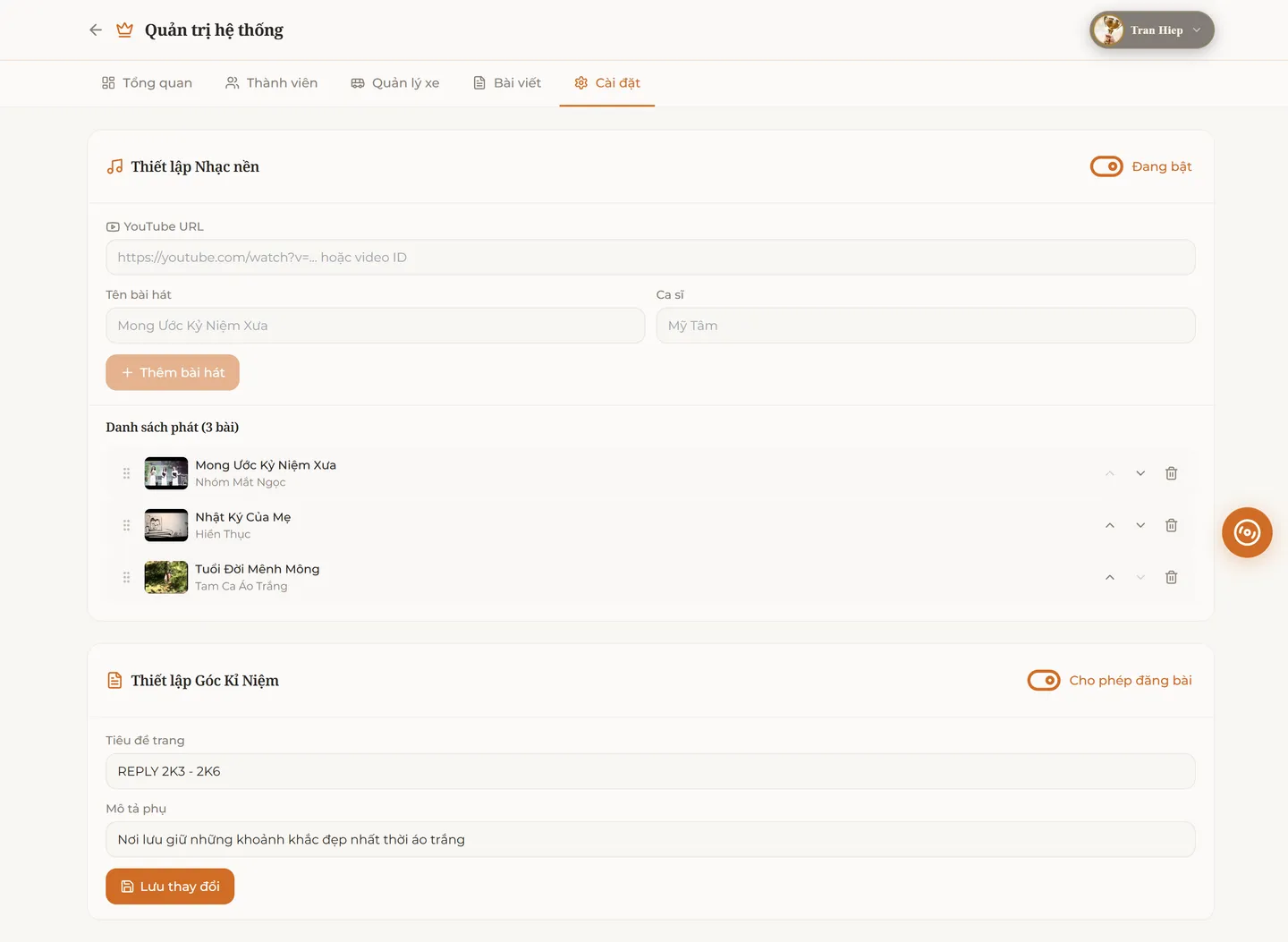1288x942 pixels.
Task: Switch to the Thành viên tab
Action: click(x=271, y=83)
